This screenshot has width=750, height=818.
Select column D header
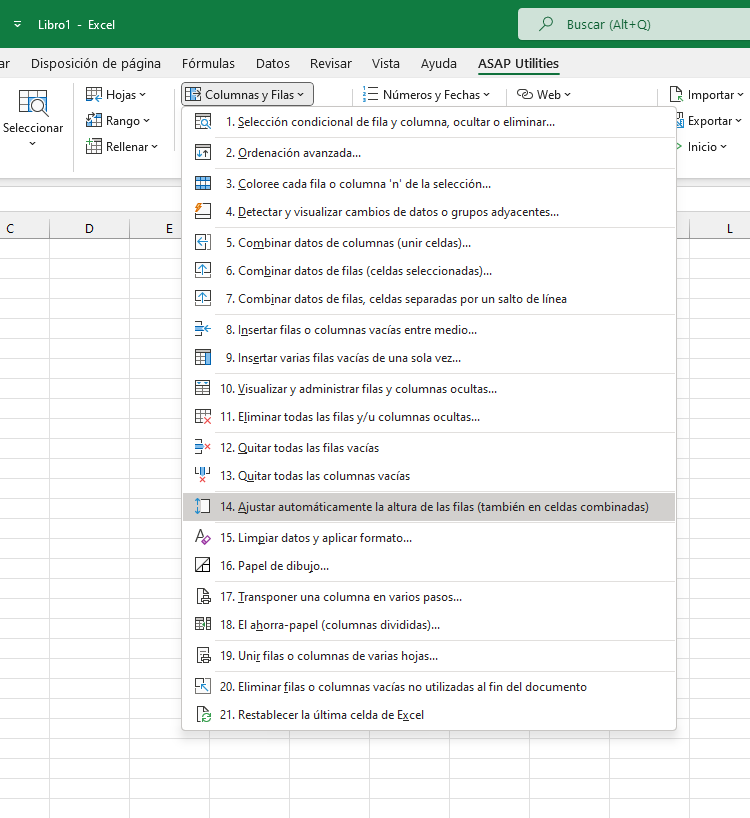pyautogui.click(x=89, y=228)
